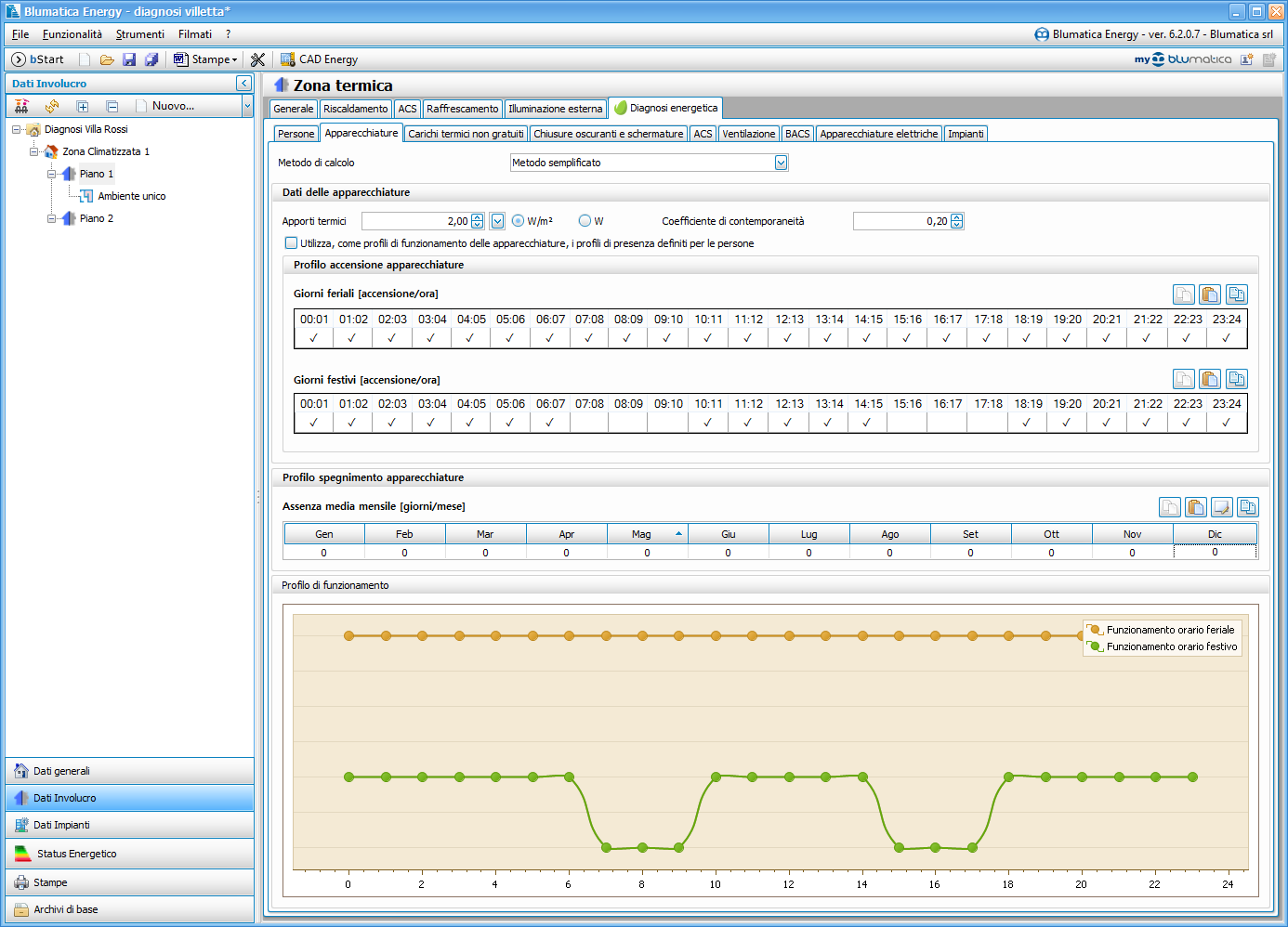Open the Metodo di calcolo dropdown
Image resolution: width=1288 pixels, height=927 pixels.
click(781, 163)
